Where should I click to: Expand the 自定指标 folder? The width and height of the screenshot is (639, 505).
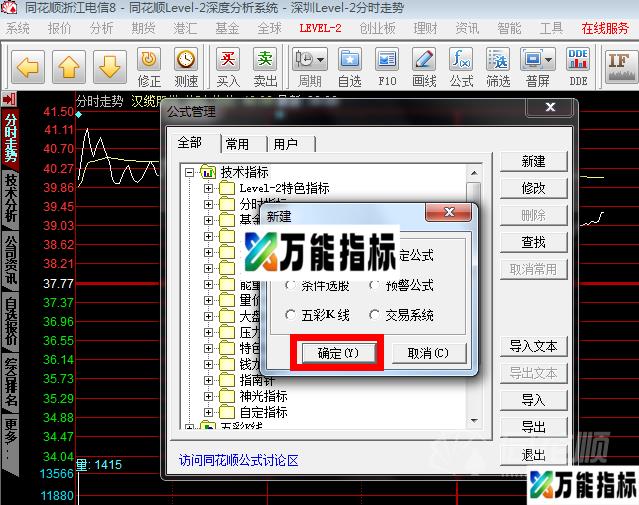[208, 412]
